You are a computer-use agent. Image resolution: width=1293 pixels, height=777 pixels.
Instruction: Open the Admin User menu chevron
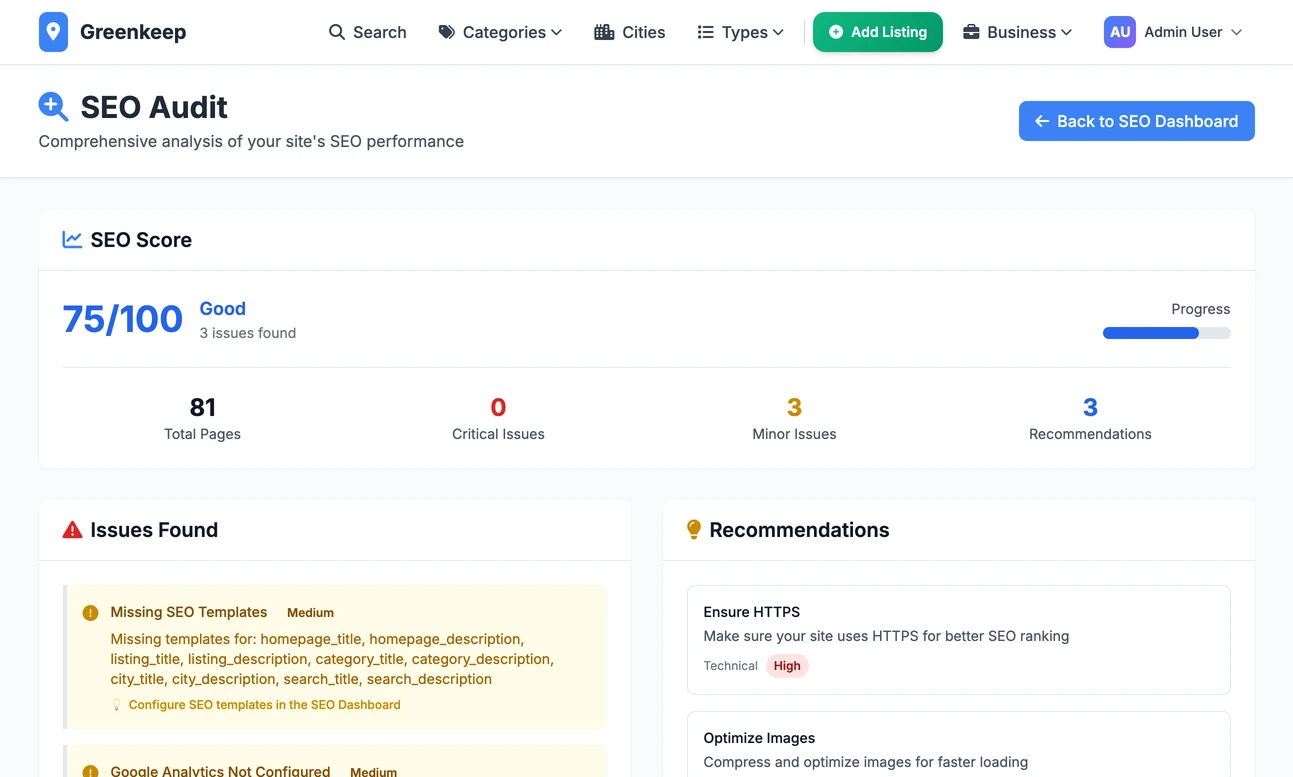click(1237, 32)
